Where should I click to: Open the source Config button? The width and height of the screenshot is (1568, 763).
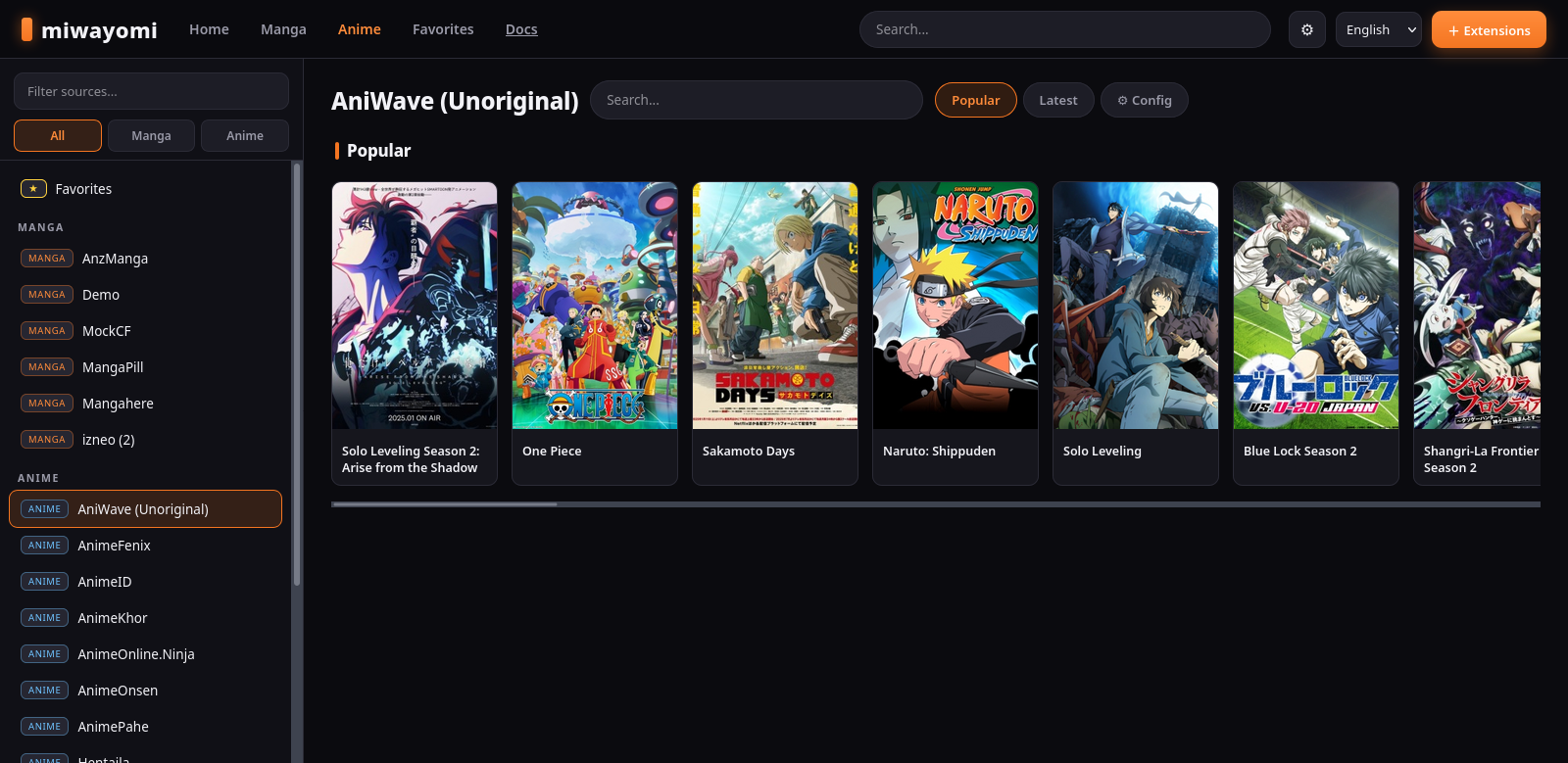click(x=1145, y=100)
